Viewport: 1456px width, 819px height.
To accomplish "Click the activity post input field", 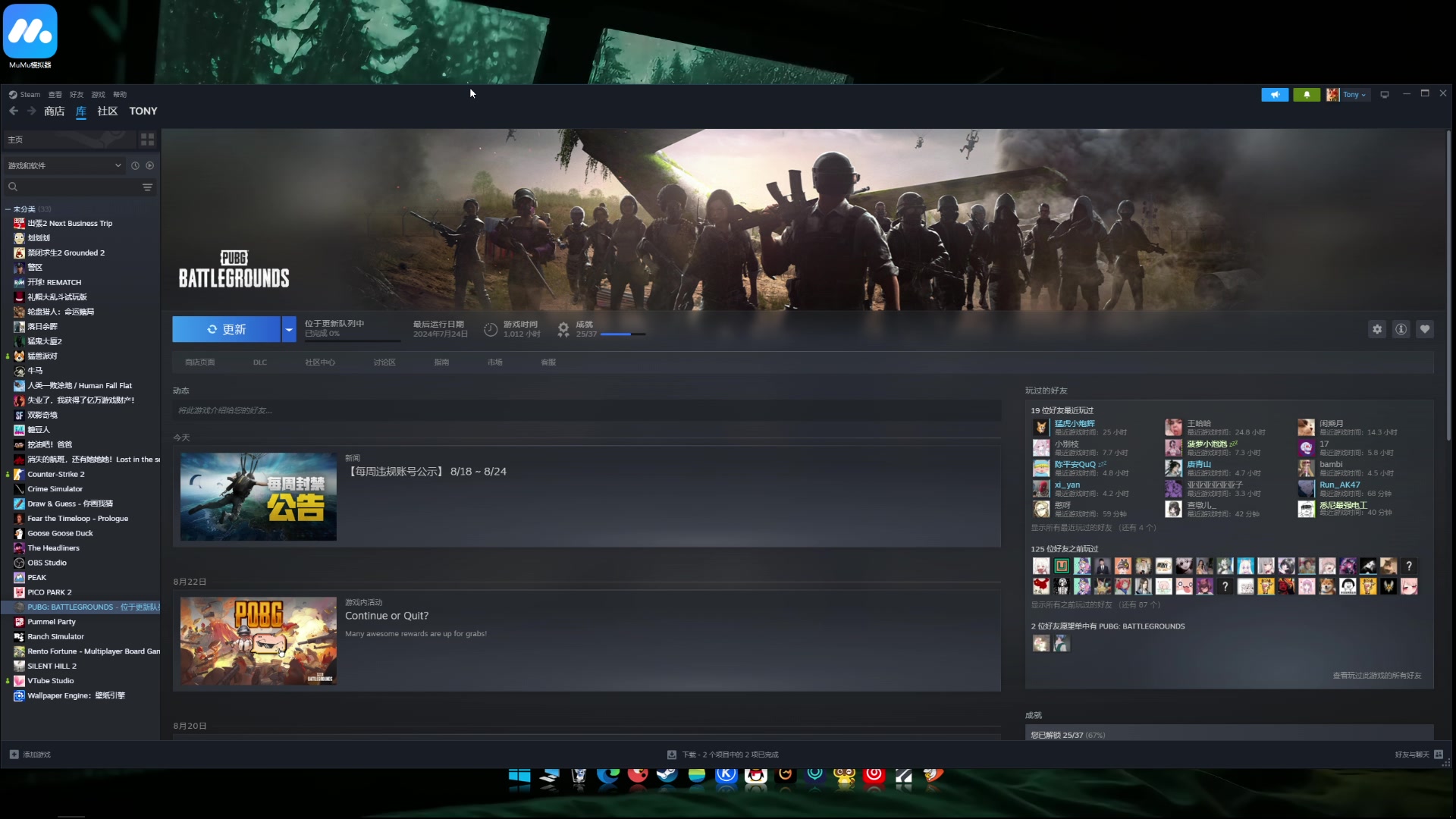I will (x=587, y=410).
